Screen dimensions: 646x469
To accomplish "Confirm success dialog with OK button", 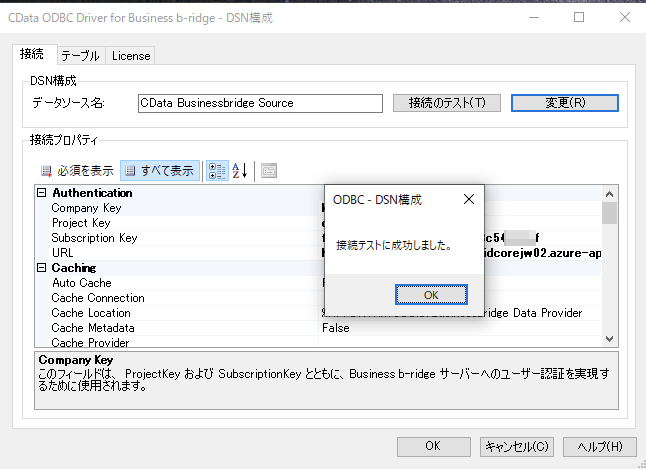I will [431, 295].
